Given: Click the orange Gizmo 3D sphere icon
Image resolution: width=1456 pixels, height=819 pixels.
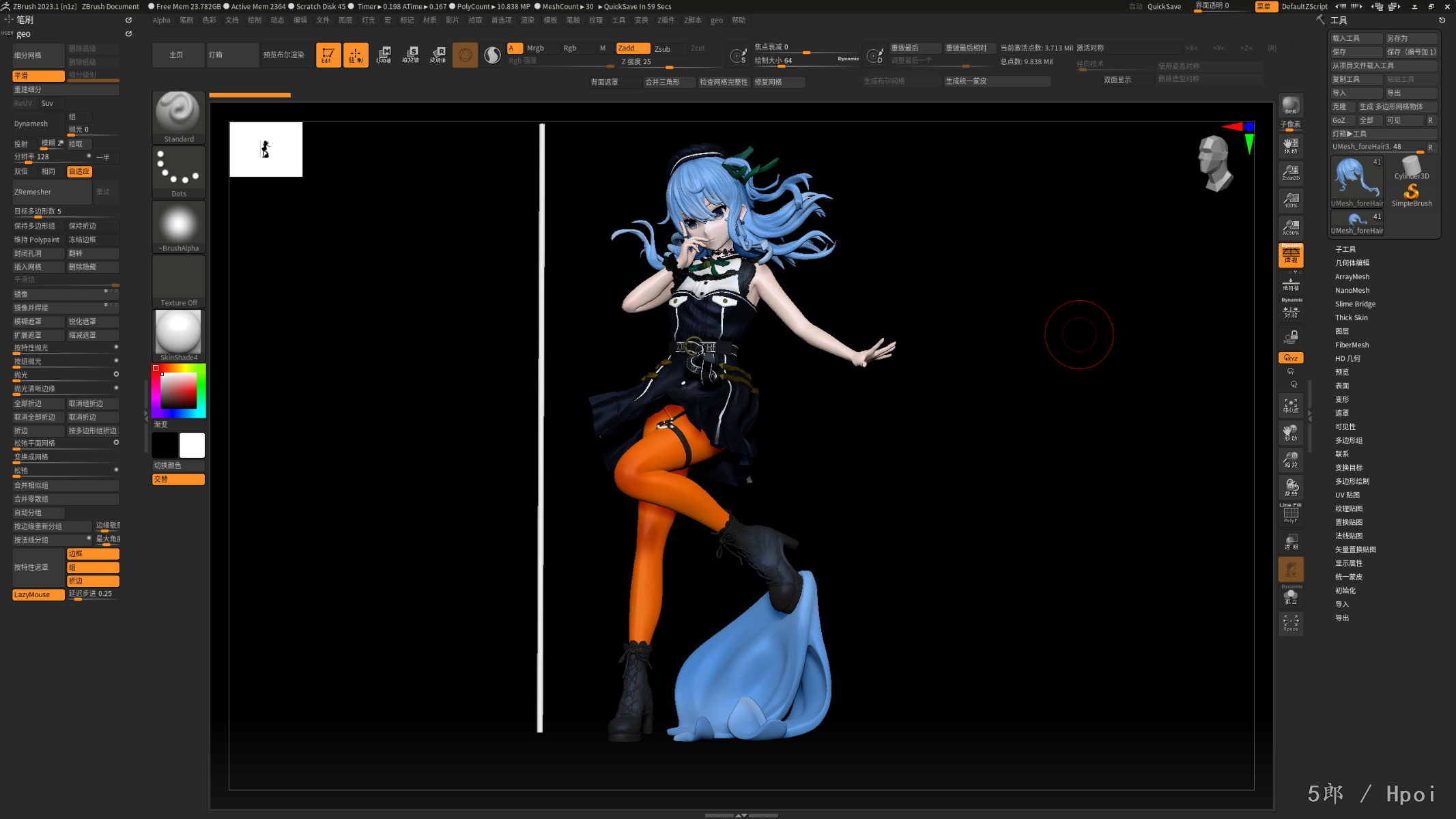Looking at the screenshot, I should coord(465,55).
